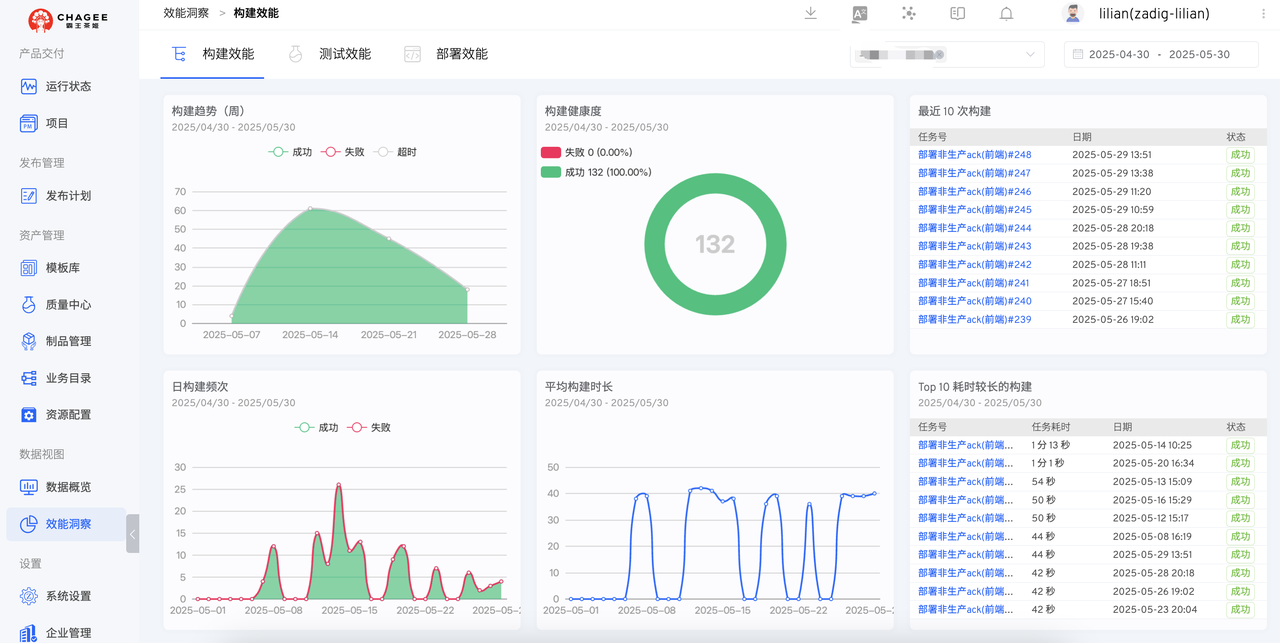
Task: Open 系统设置 gear in sidebar
Action: [67, 597]
